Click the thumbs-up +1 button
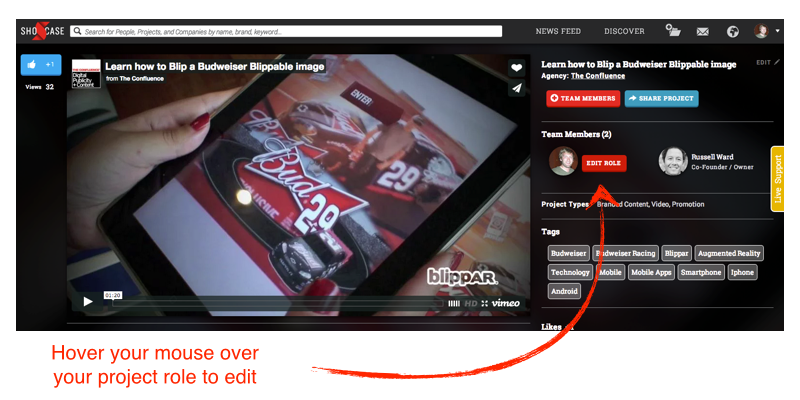Image resolution: width=800 pixels, height=400 pixels. click(x=41, y=65)
